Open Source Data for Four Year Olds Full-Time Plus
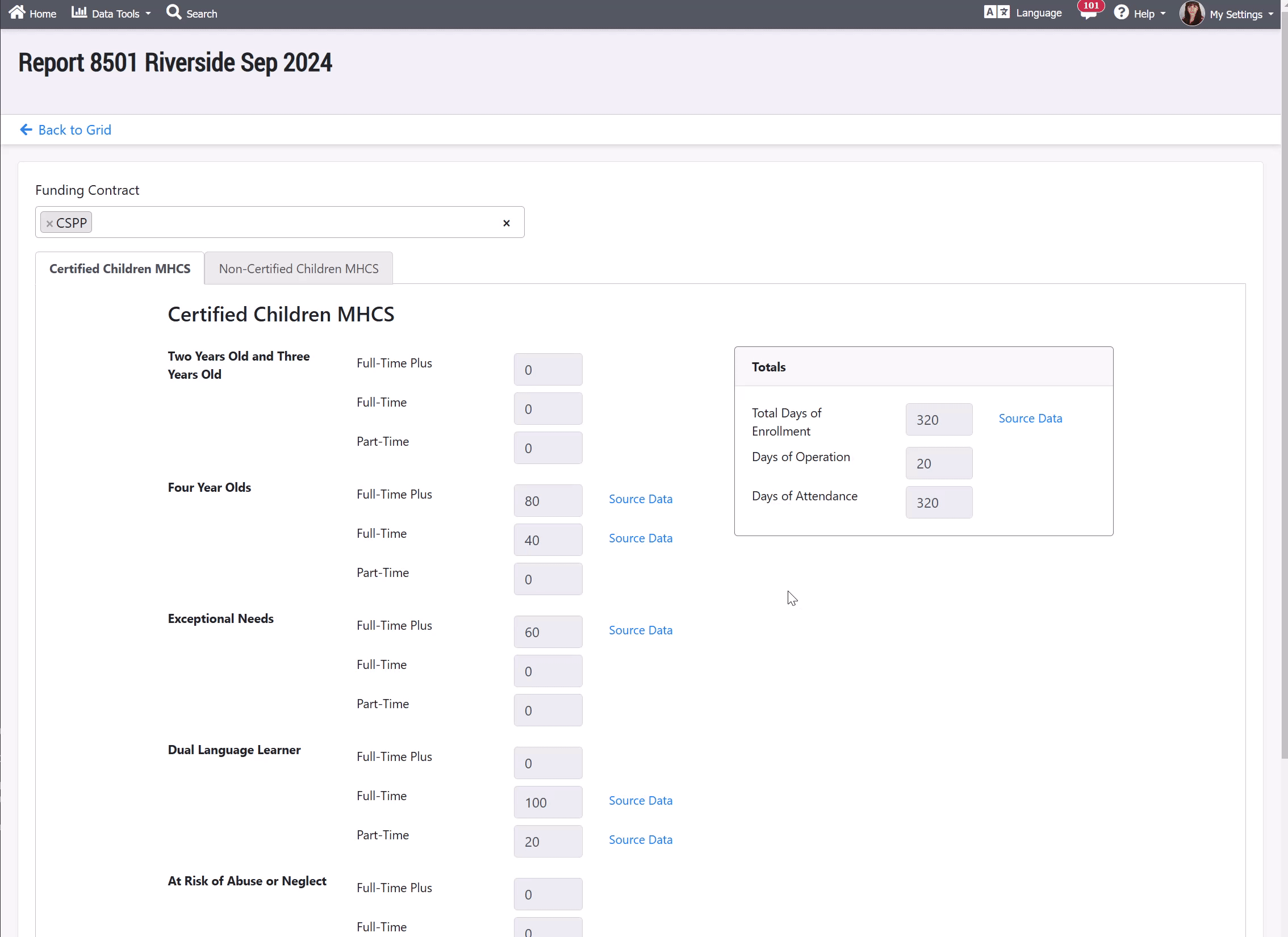 [640, 499]
